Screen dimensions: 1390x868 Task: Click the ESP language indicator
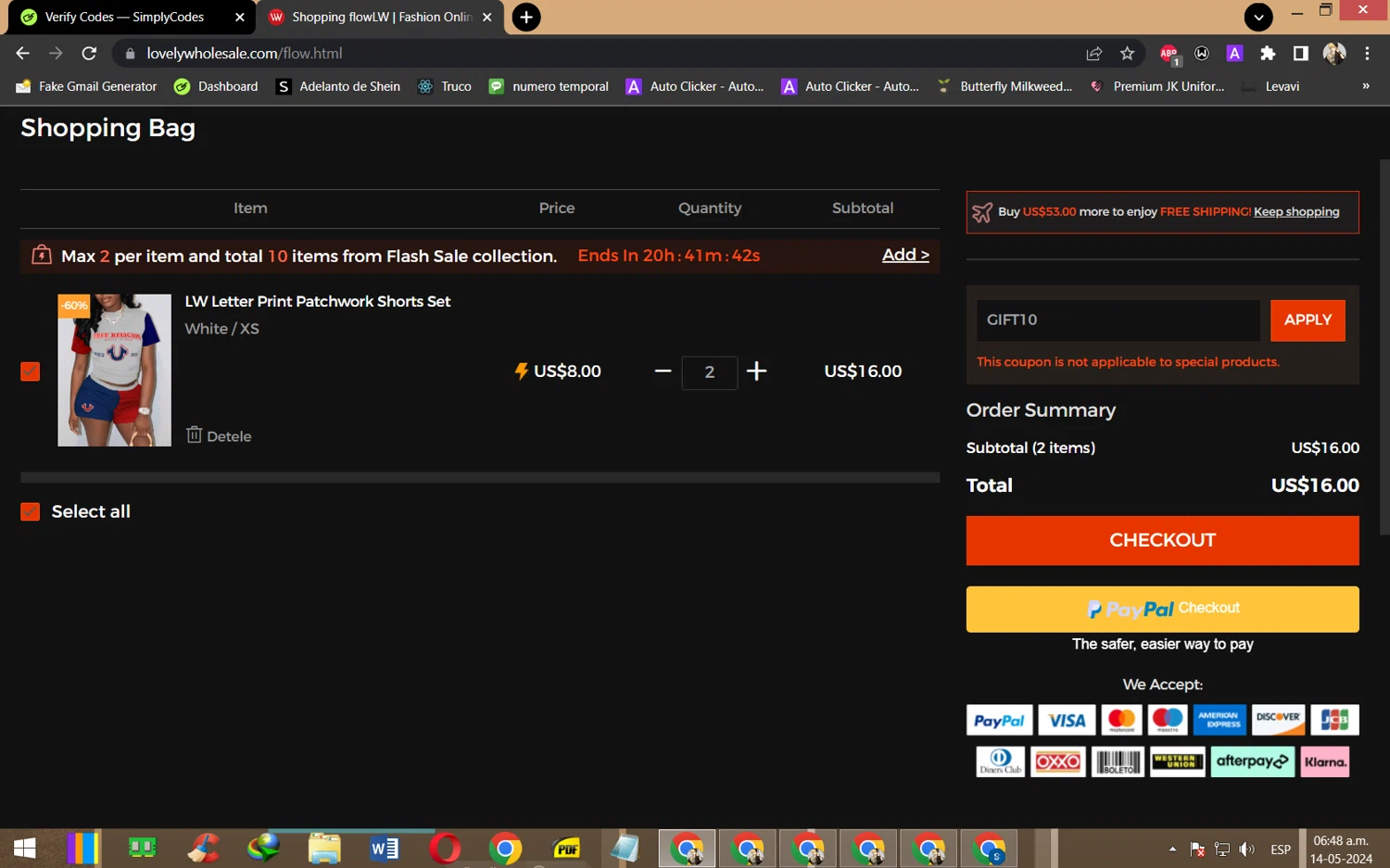(1281, 849)
